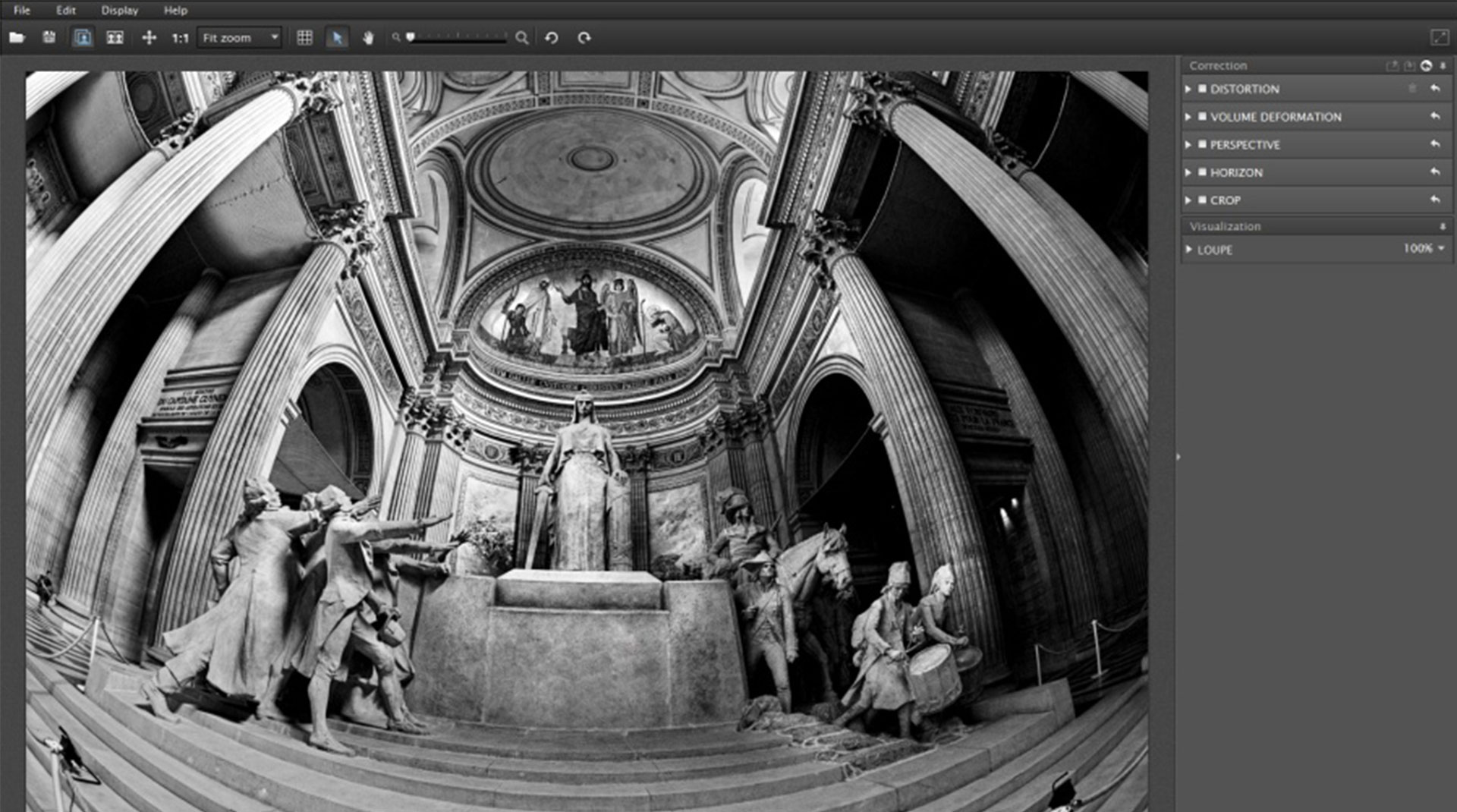
Task: Click the four-arrow fit-to-screen icon
Action: pyautogui.click(x=149, y=37)
